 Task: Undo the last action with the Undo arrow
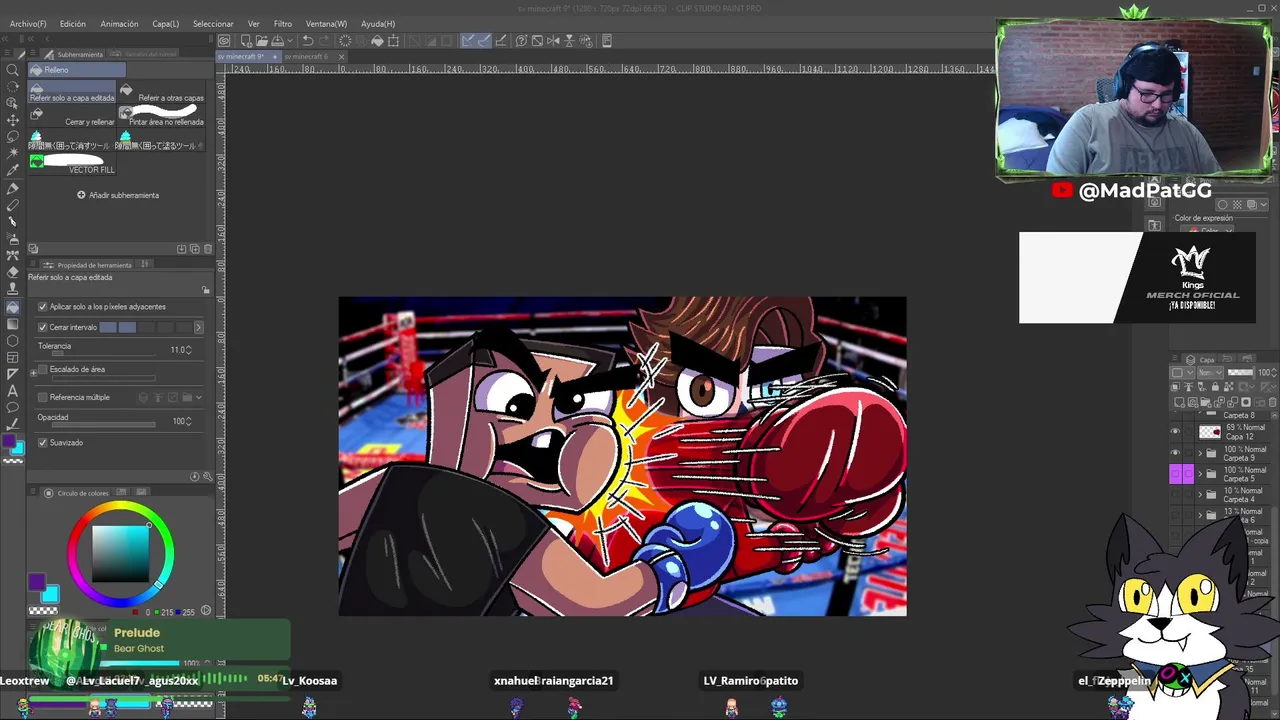[308, 41]
